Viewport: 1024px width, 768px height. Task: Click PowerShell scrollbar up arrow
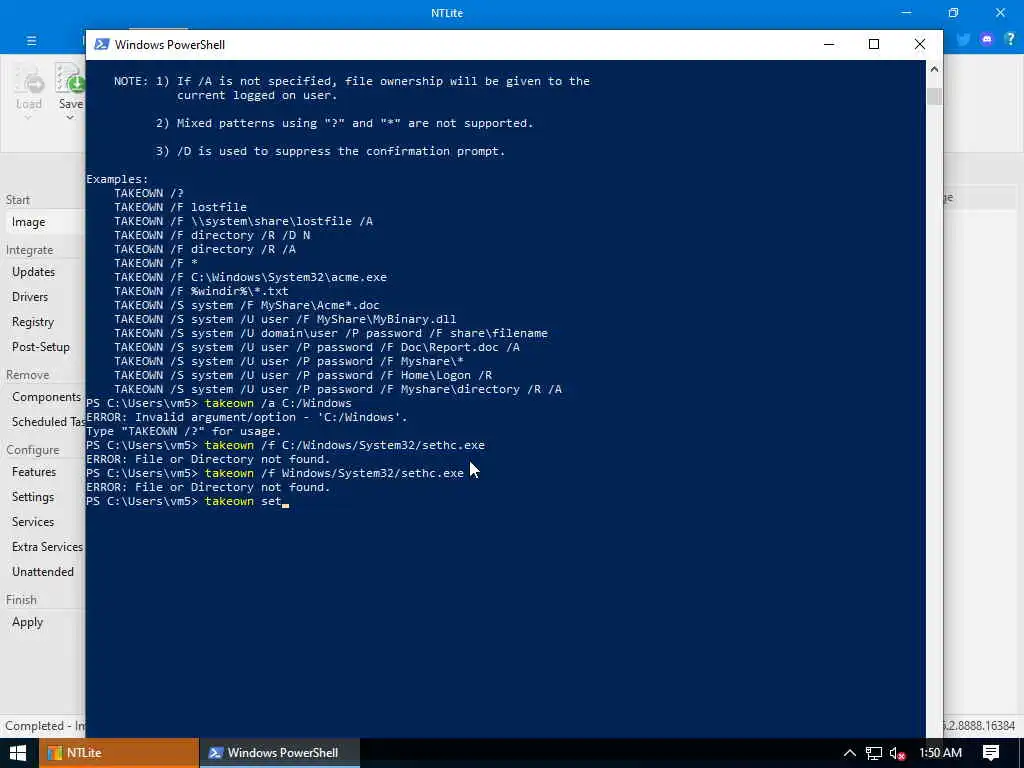[x=934, y=69]
